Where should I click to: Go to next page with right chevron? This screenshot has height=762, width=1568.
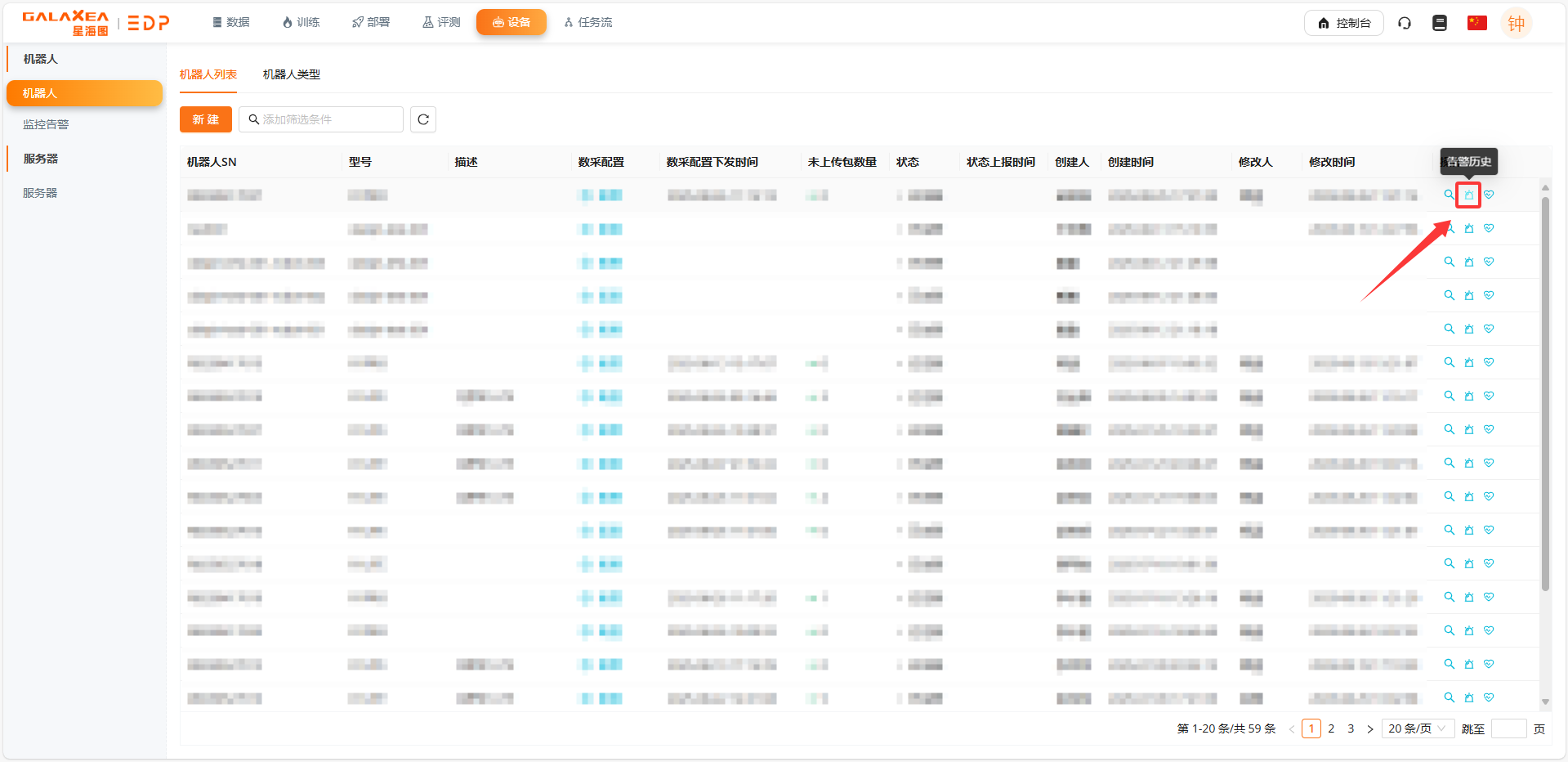(x=1370, y=729)
